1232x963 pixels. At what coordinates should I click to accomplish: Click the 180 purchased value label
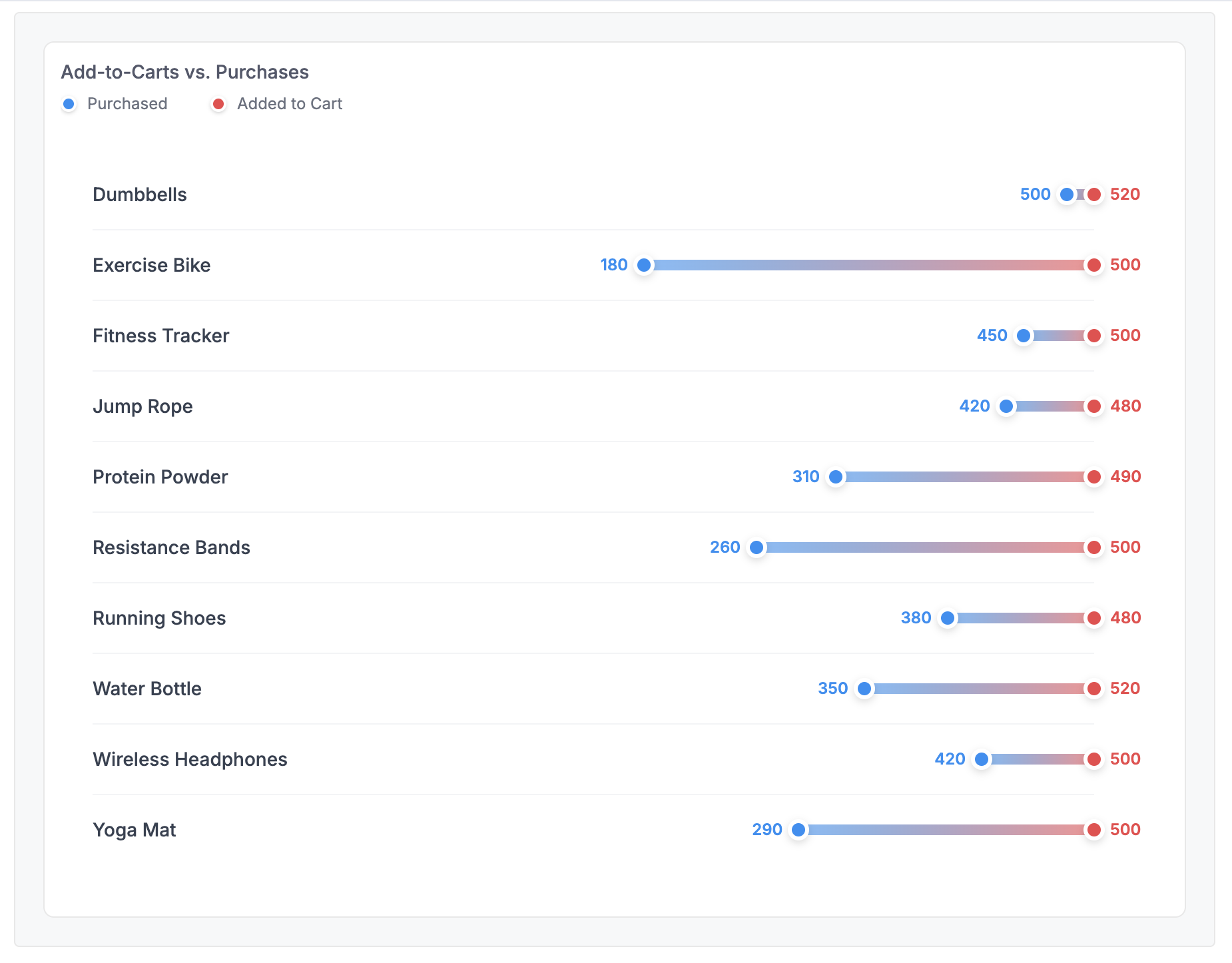(x=614, y=265)
